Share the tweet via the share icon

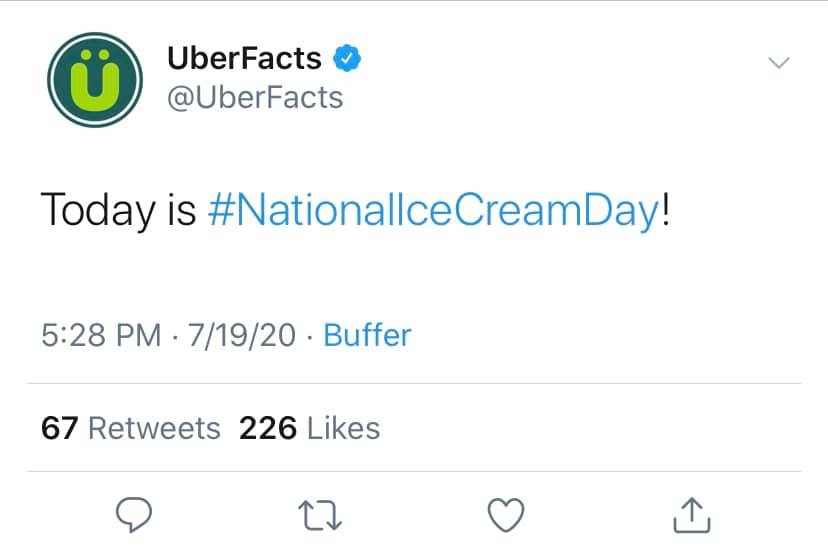[692, 514]
